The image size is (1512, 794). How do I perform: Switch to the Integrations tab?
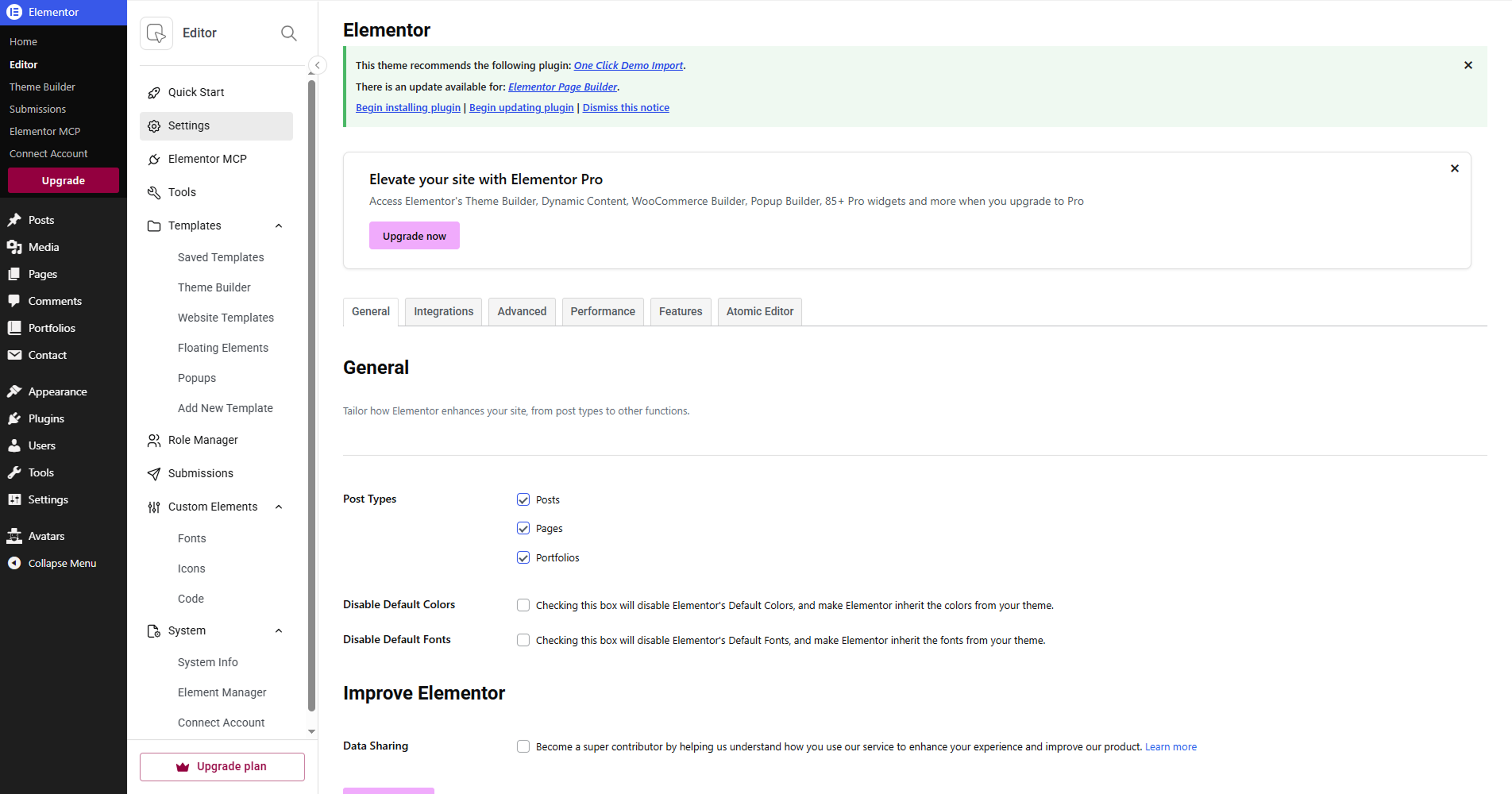pyautogui.click(x=443, y=311)
